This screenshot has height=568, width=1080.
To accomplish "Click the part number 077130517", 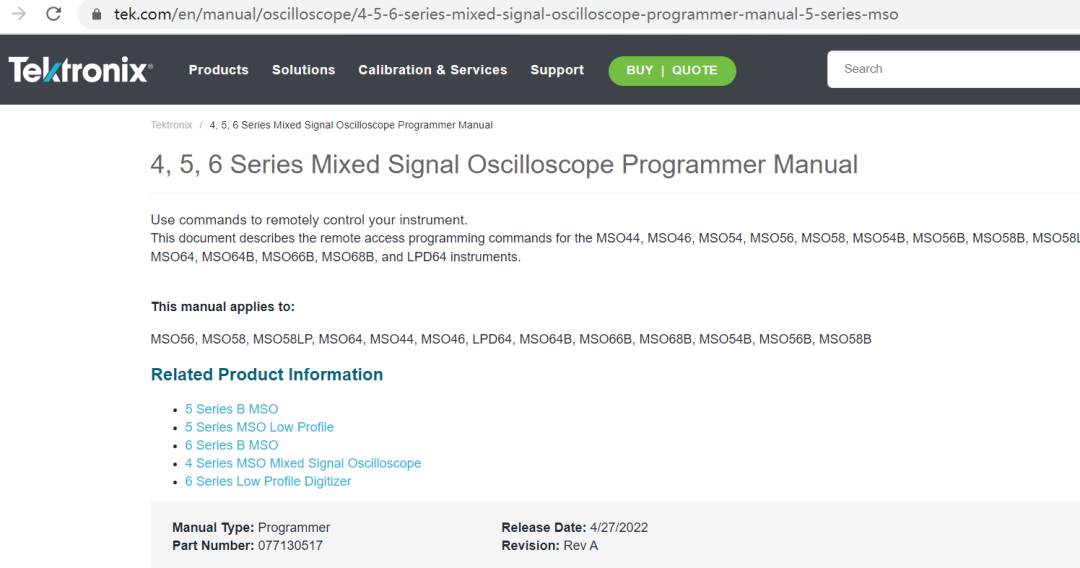I will pyautogui.click(x=290, y=546).
